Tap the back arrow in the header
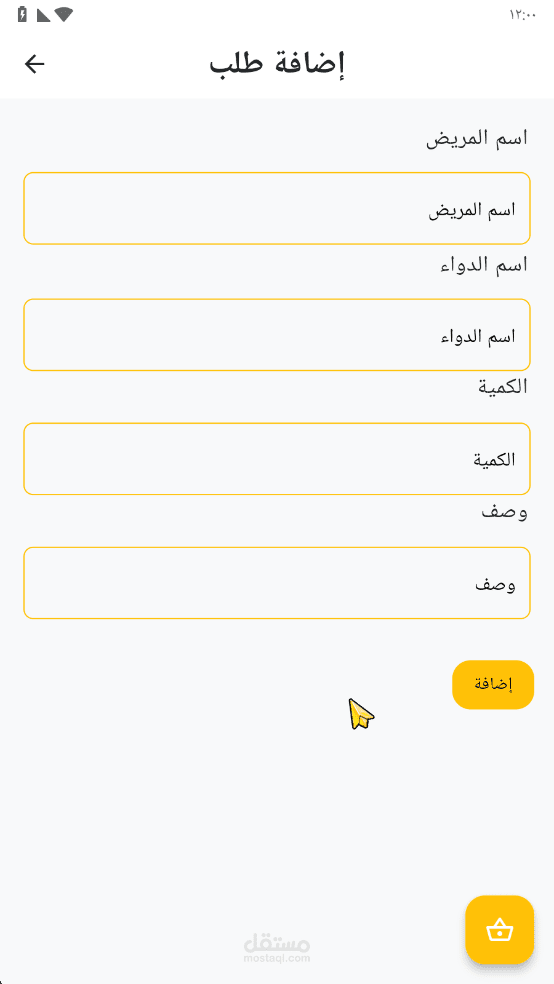554x984 pixels. (35, 63)
